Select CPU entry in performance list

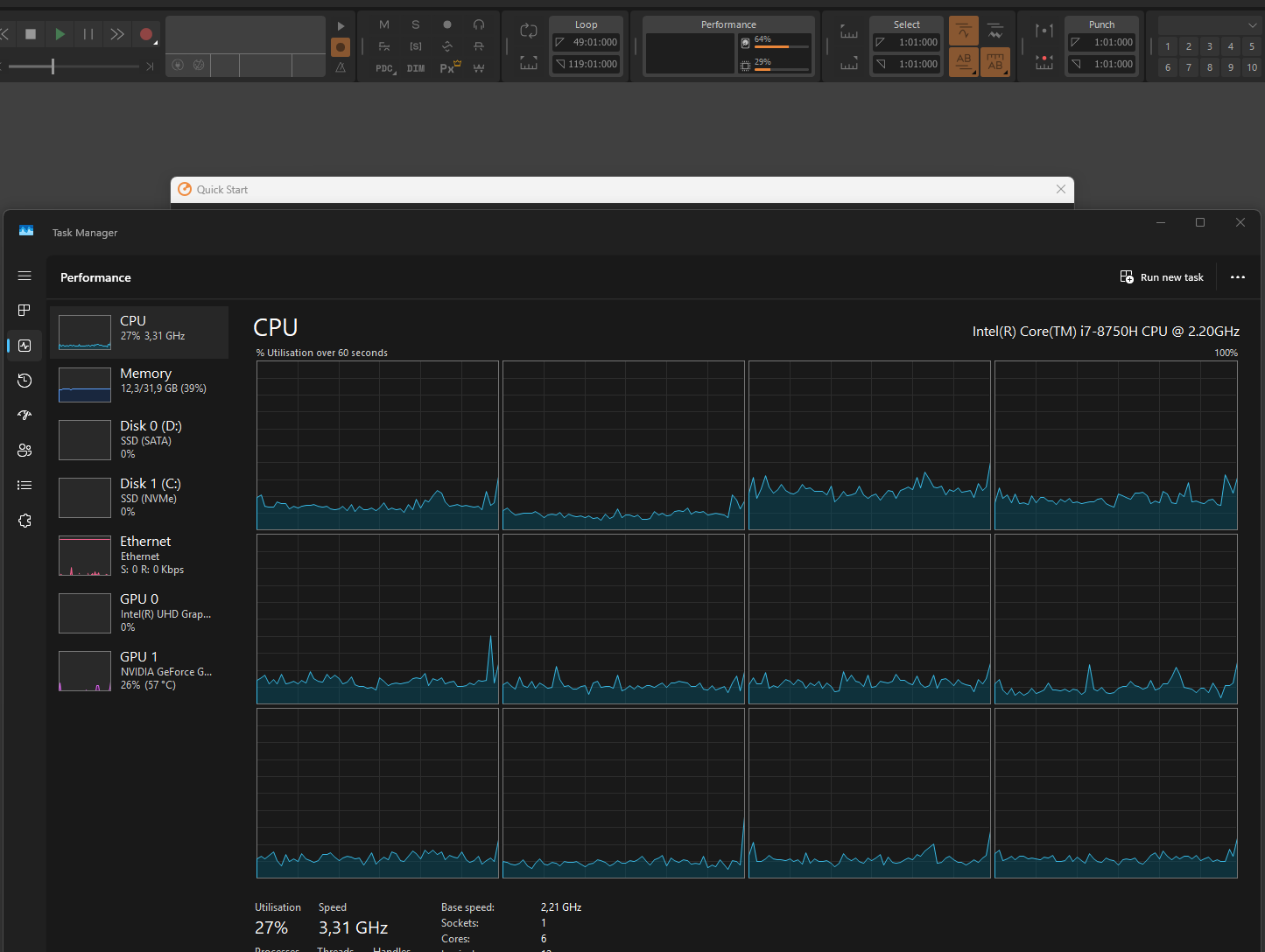click(x=139, y=332)
